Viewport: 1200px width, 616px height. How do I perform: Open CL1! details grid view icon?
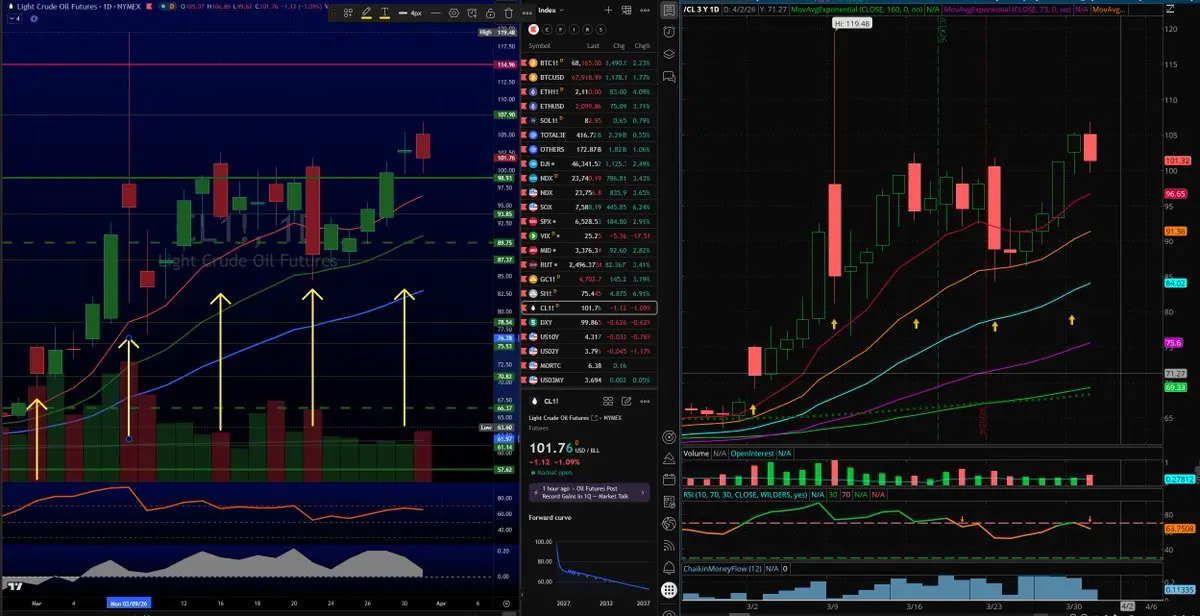pos(608,401)
